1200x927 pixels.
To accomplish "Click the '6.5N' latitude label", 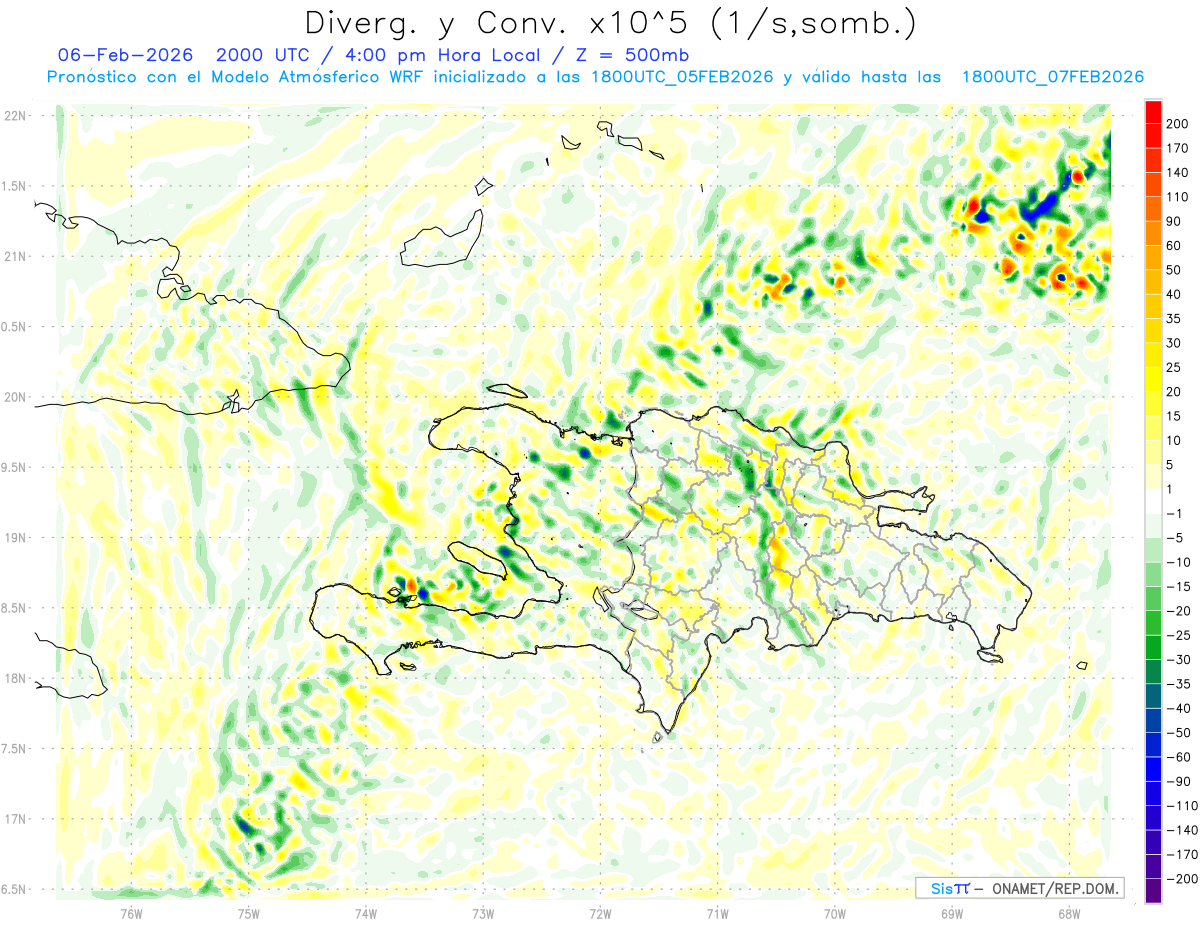I will pos(14,889).
